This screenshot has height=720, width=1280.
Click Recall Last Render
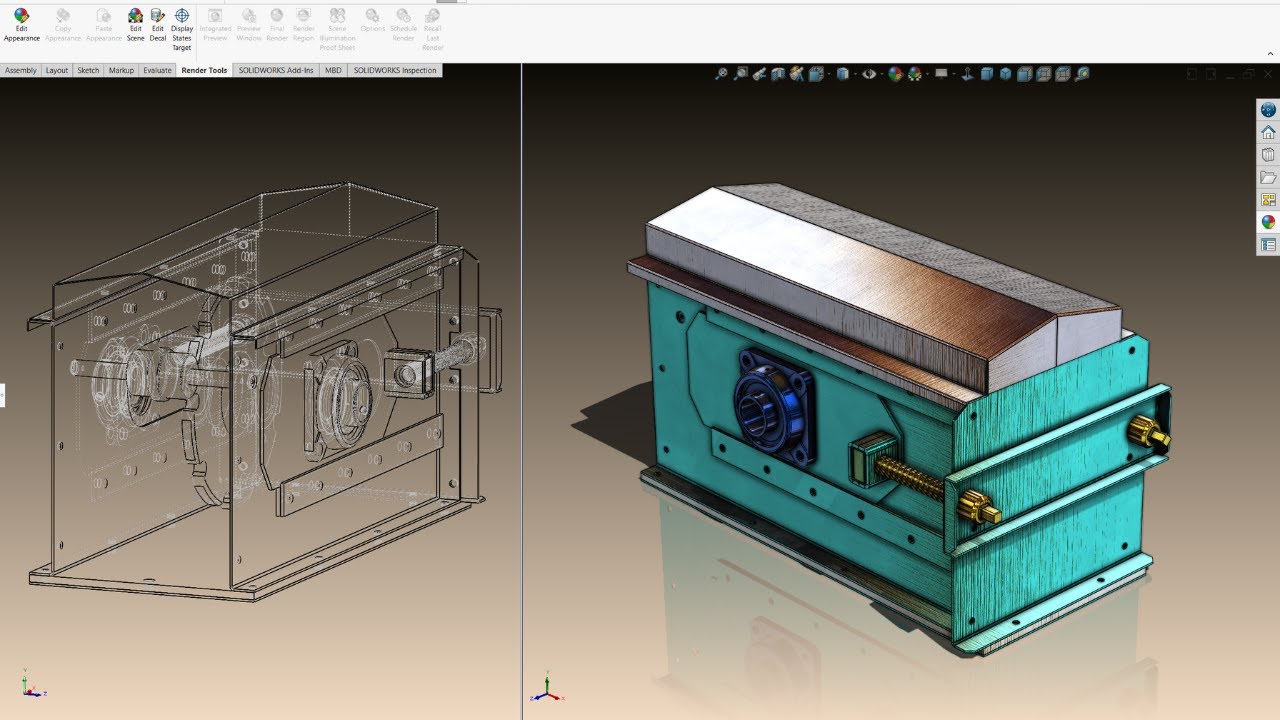point(432,30)
